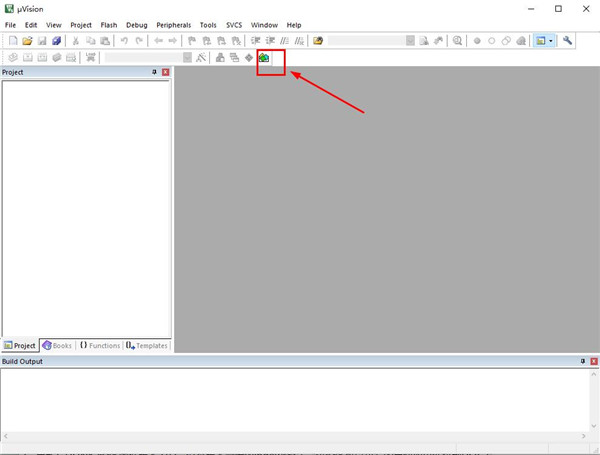
Task: Find in files folder icon
Action: click(x=318, y=41)
